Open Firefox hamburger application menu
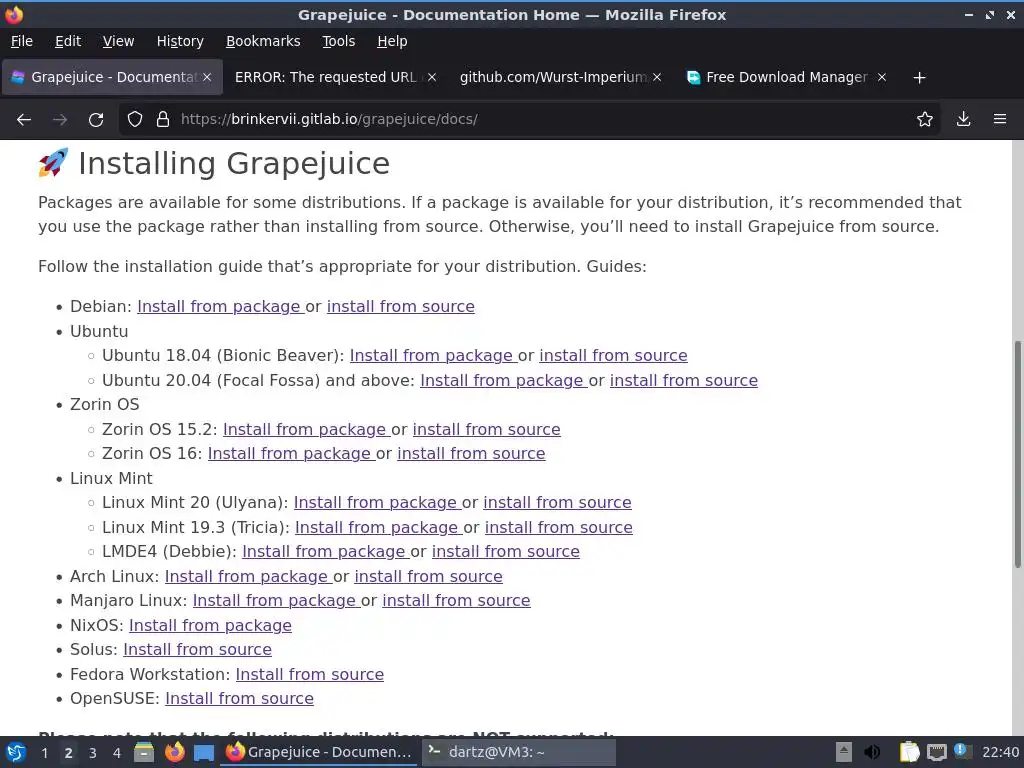 (x=1000, y=119)
